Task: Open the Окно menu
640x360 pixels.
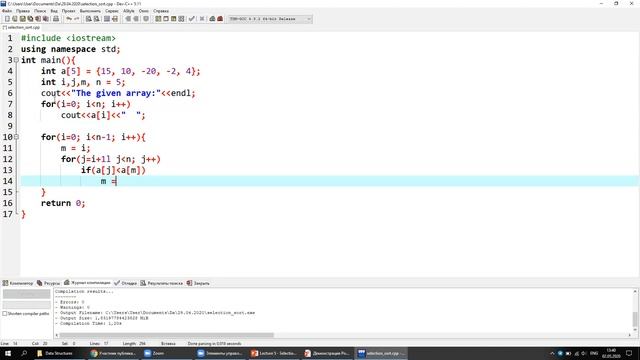Action: [144, 11]
